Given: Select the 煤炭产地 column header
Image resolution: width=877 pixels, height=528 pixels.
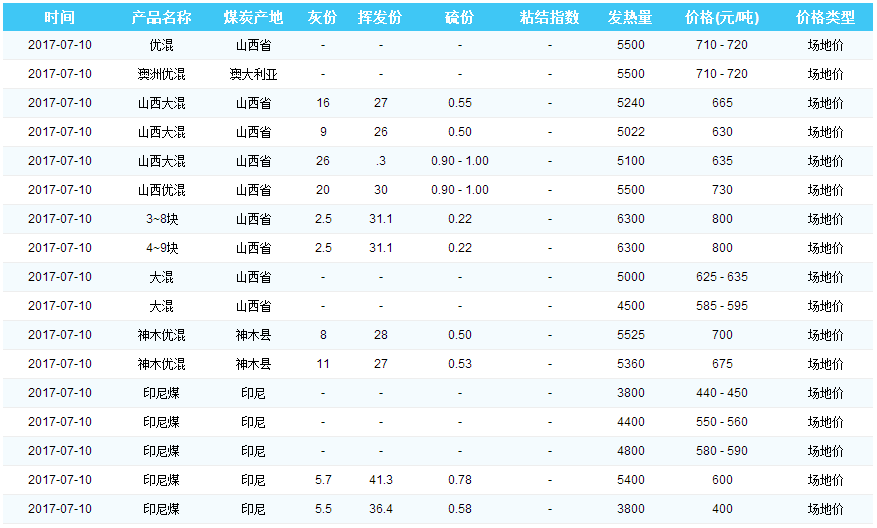Looking at the screenshot, I should tap(253, 18).
